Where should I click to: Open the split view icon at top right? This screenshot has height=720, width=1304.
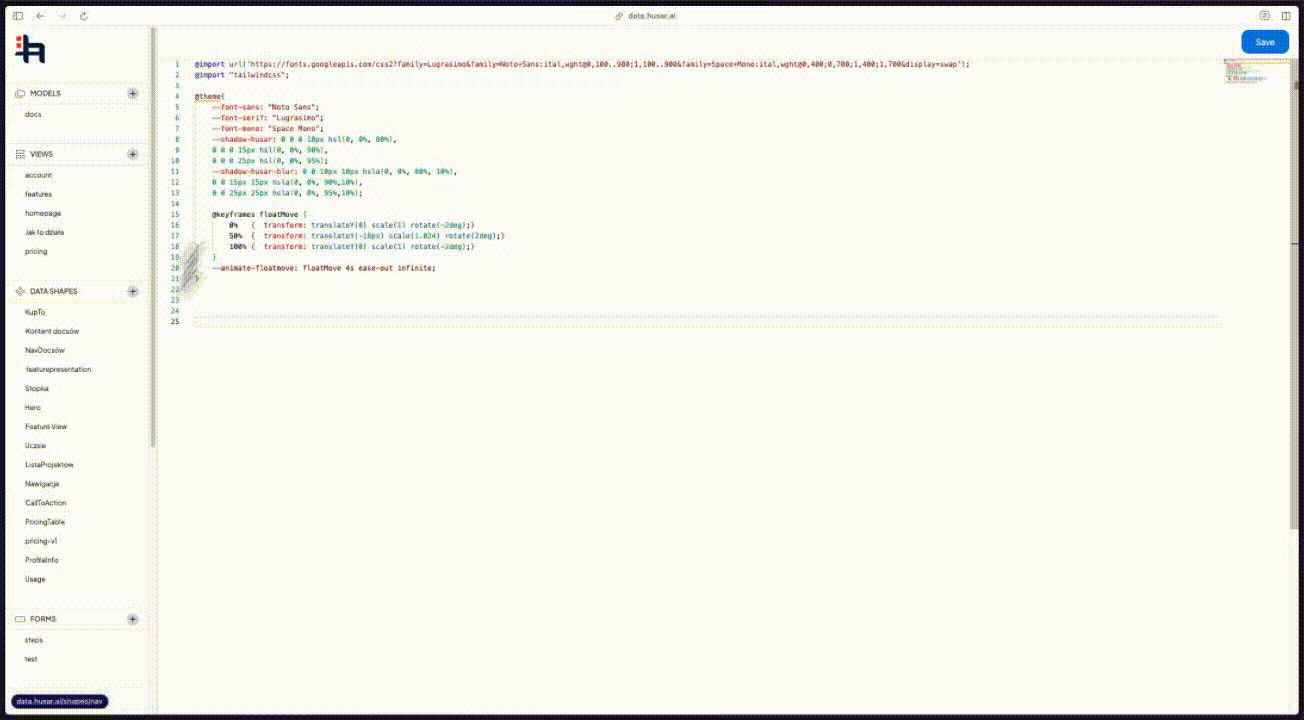pyautogui.click(x=1286, y=16)
